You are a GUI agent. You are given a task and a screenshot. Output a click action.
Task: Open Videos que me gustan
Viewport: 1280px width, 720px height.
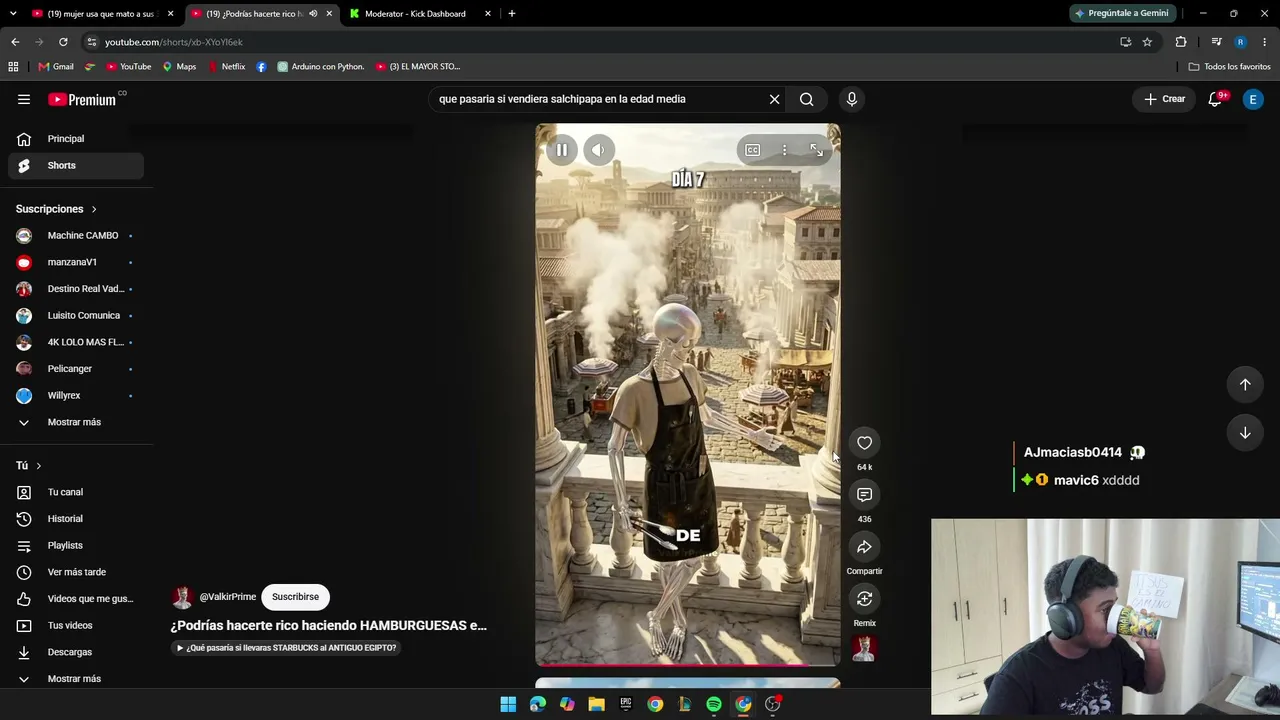tap(76, 599)
